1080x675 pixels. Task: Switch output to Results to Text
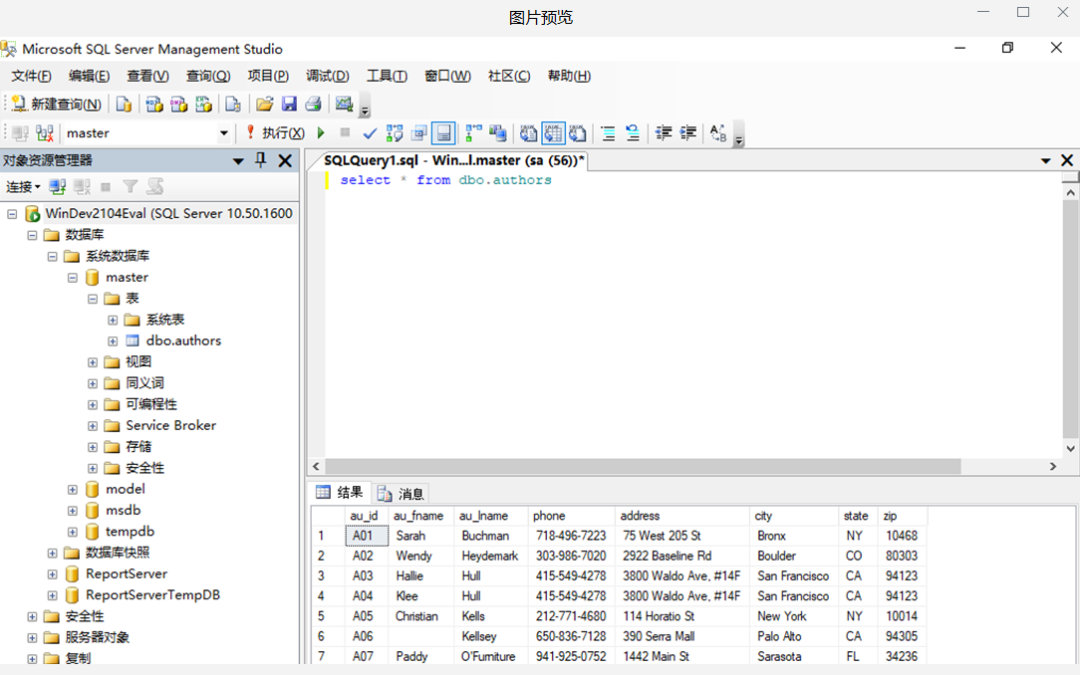point(528,133)
